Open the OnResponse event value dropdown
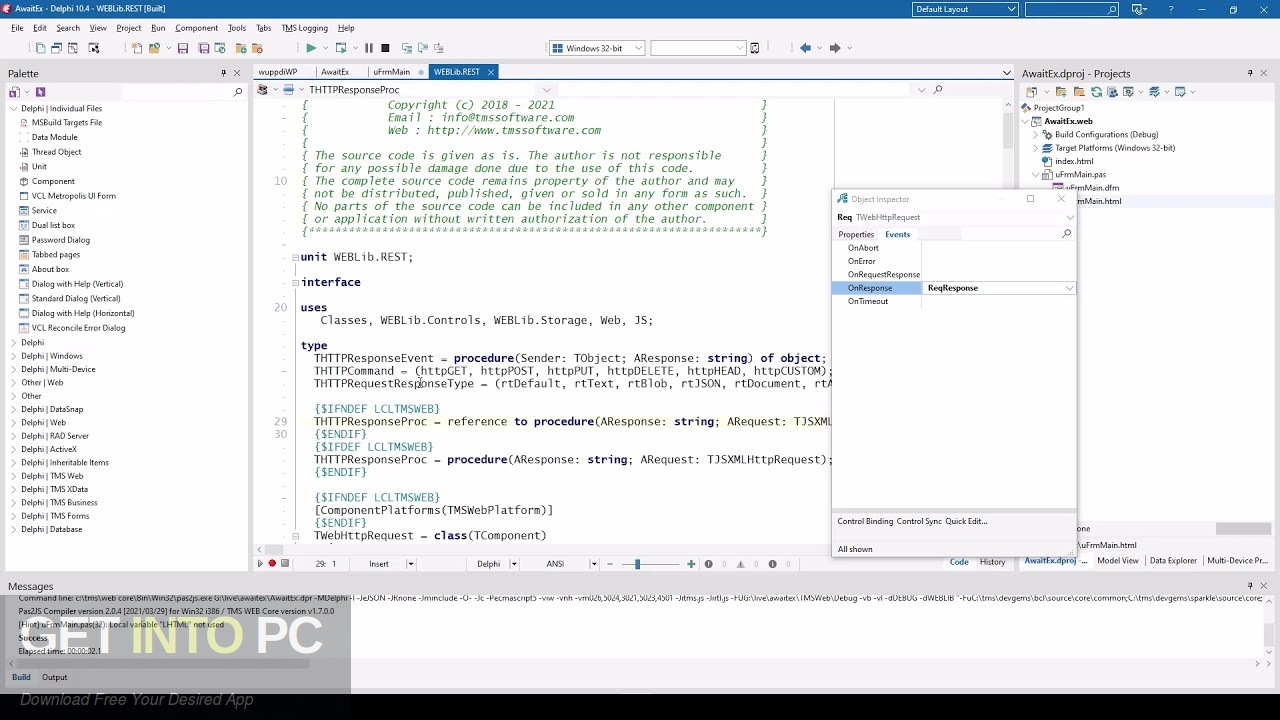The image size is (1280, 720). pos(1069,288)
